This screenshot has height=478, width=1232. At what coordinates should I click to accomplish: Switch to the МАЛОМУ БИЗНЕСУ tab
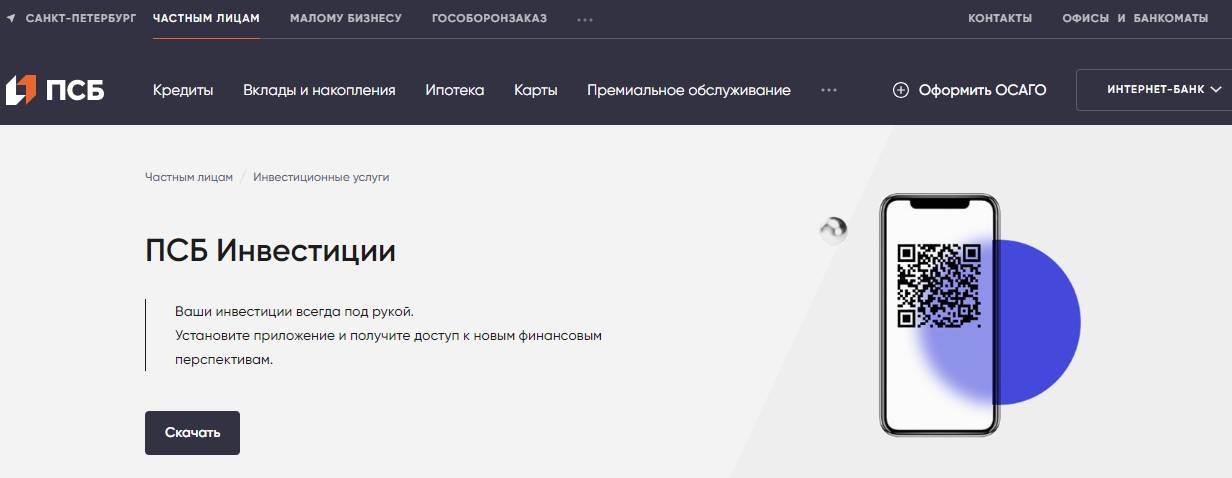pyautogui.click(x=346, y=18)
